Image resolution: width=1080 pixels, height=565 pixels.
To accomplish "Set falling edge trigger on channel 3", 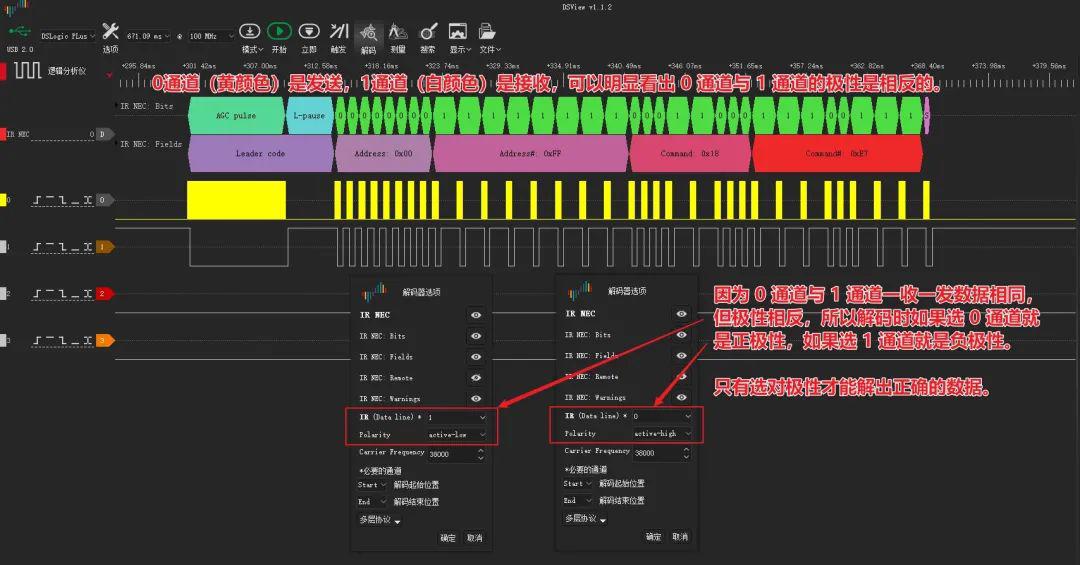I will click(63, 340).
